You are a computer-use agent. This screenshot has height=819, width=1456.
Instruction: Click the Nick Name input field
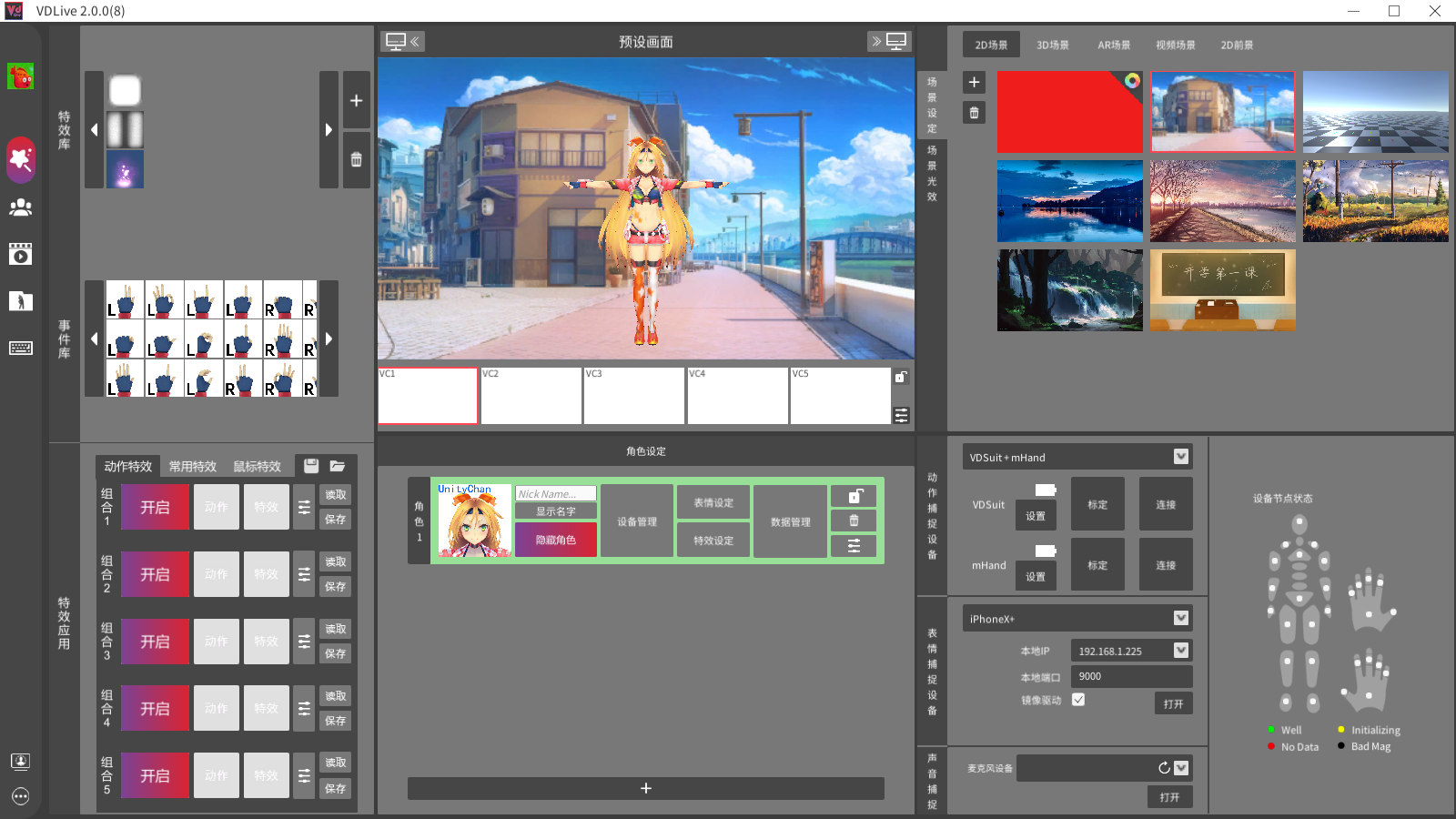pos(556,493)
